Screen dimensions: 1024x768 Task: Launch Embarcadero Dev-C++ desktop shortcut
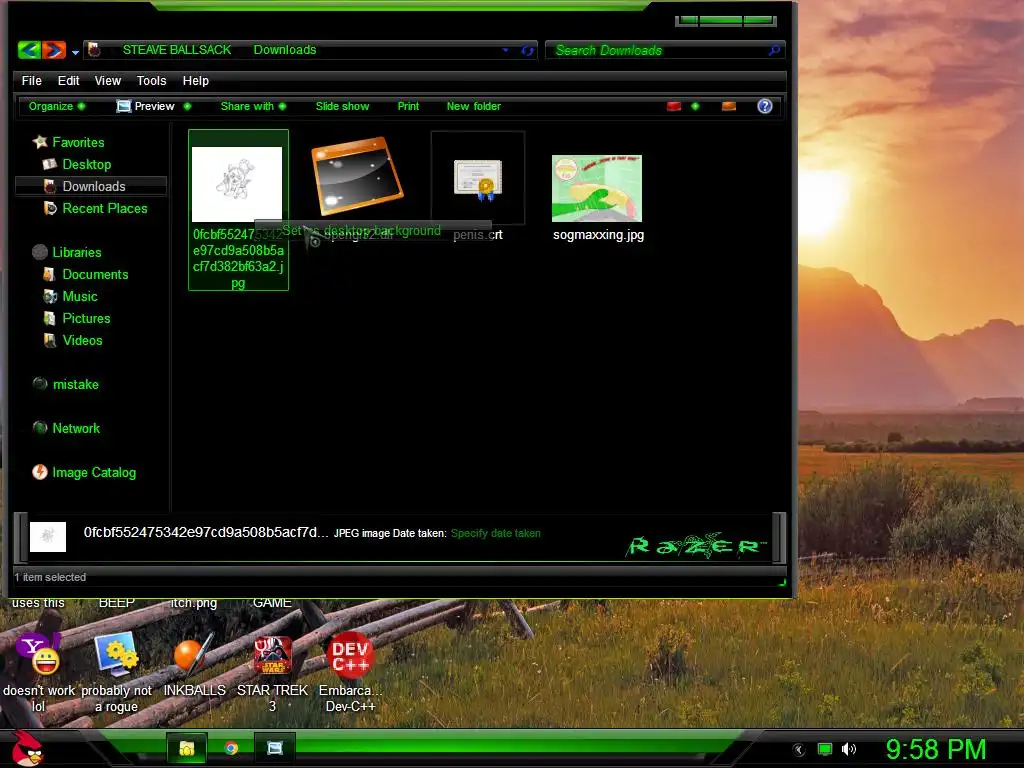click(x=351, y=655)
